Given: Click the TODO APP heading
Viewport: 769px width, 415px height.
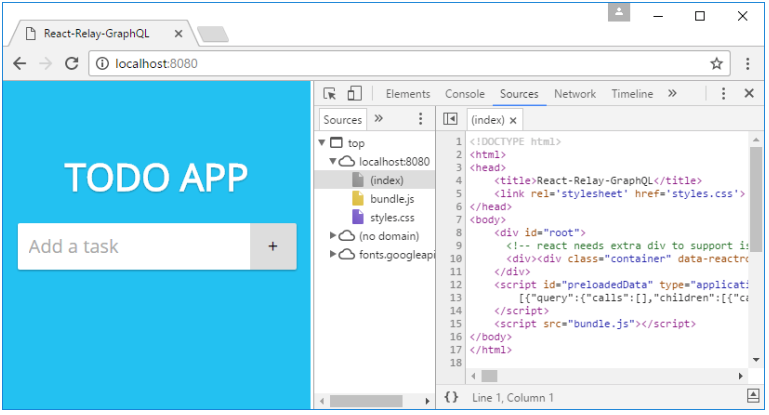Looking at the screenshot, I should [156, 178].
